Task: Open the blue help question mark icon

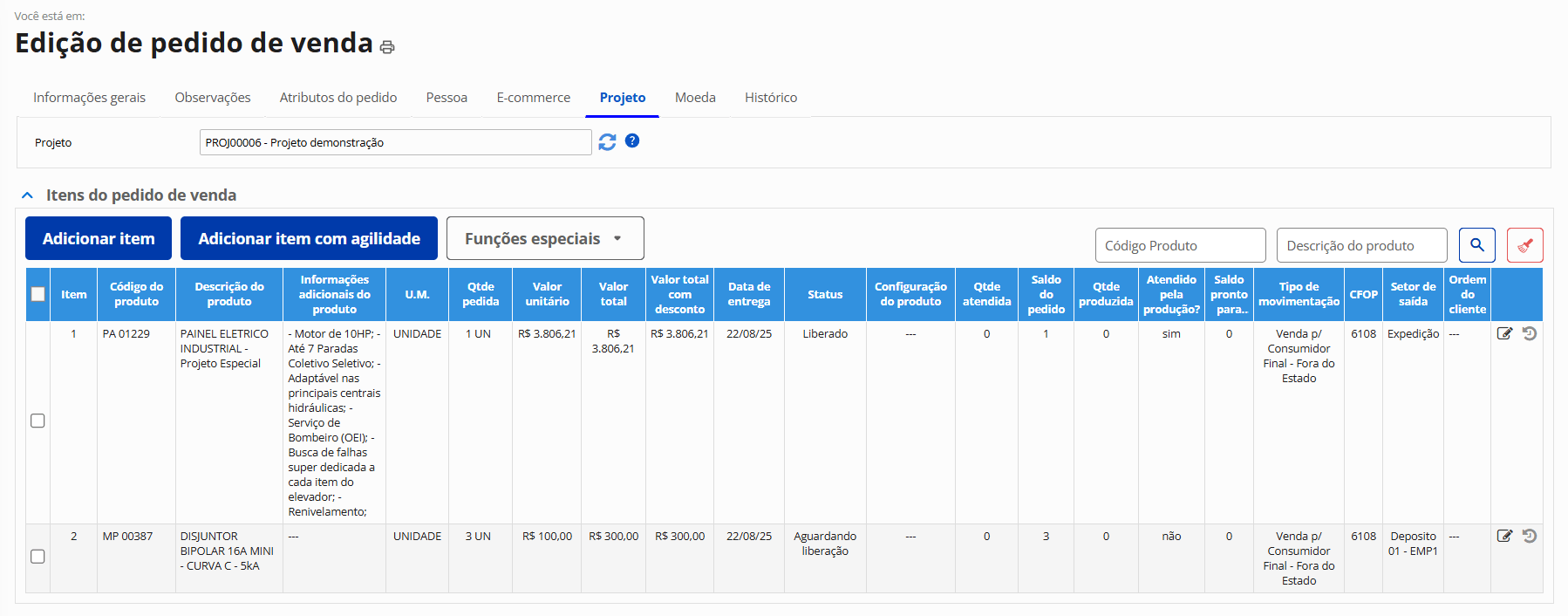Action: click(632, 140)
